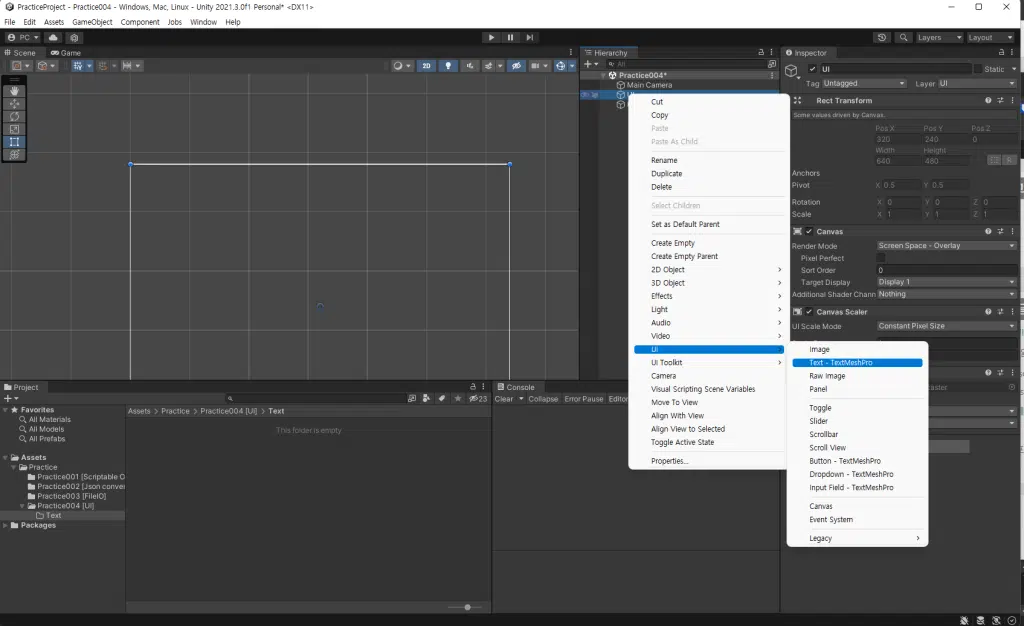Click the Pause button

pyautogui.click(x=510, y=38)
